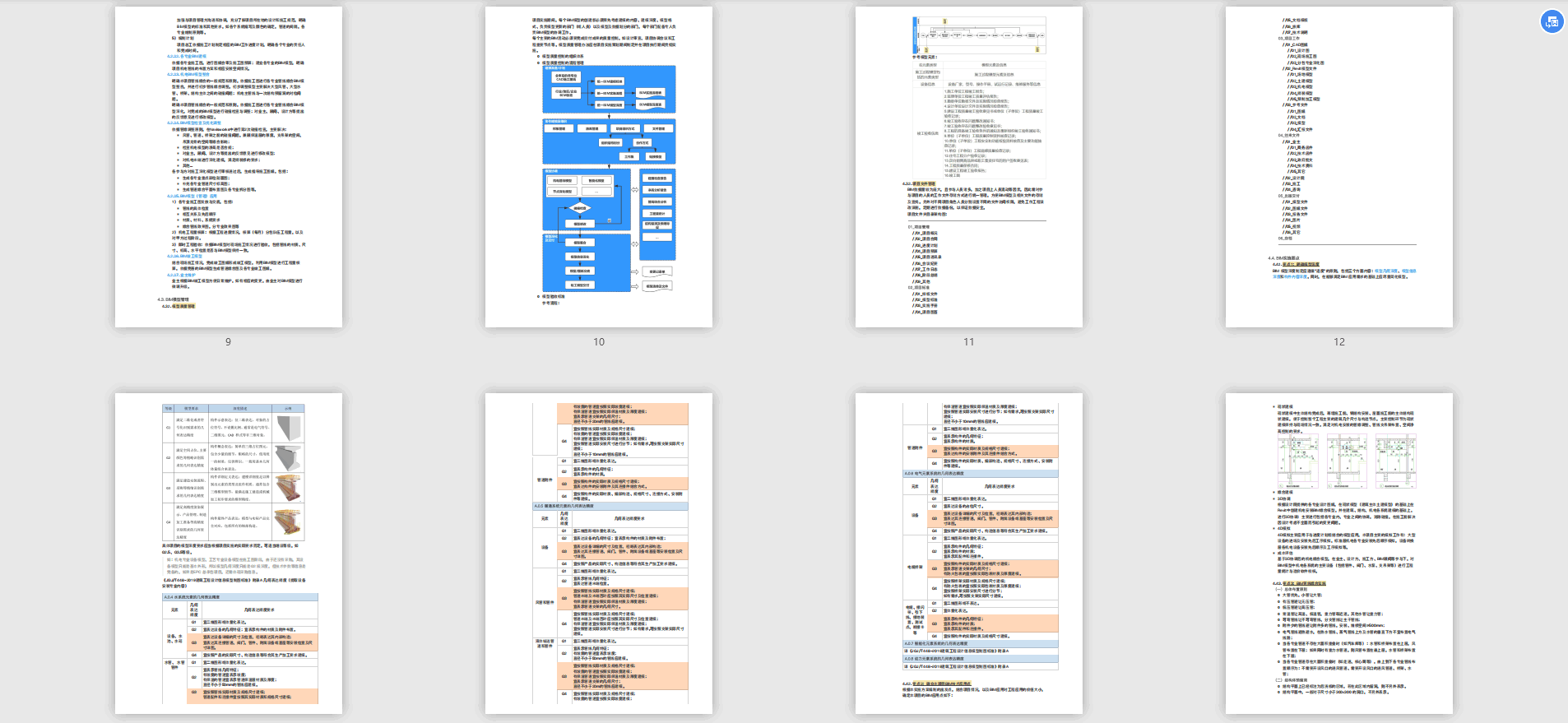Click page number label "9"

tap(229, 341)
